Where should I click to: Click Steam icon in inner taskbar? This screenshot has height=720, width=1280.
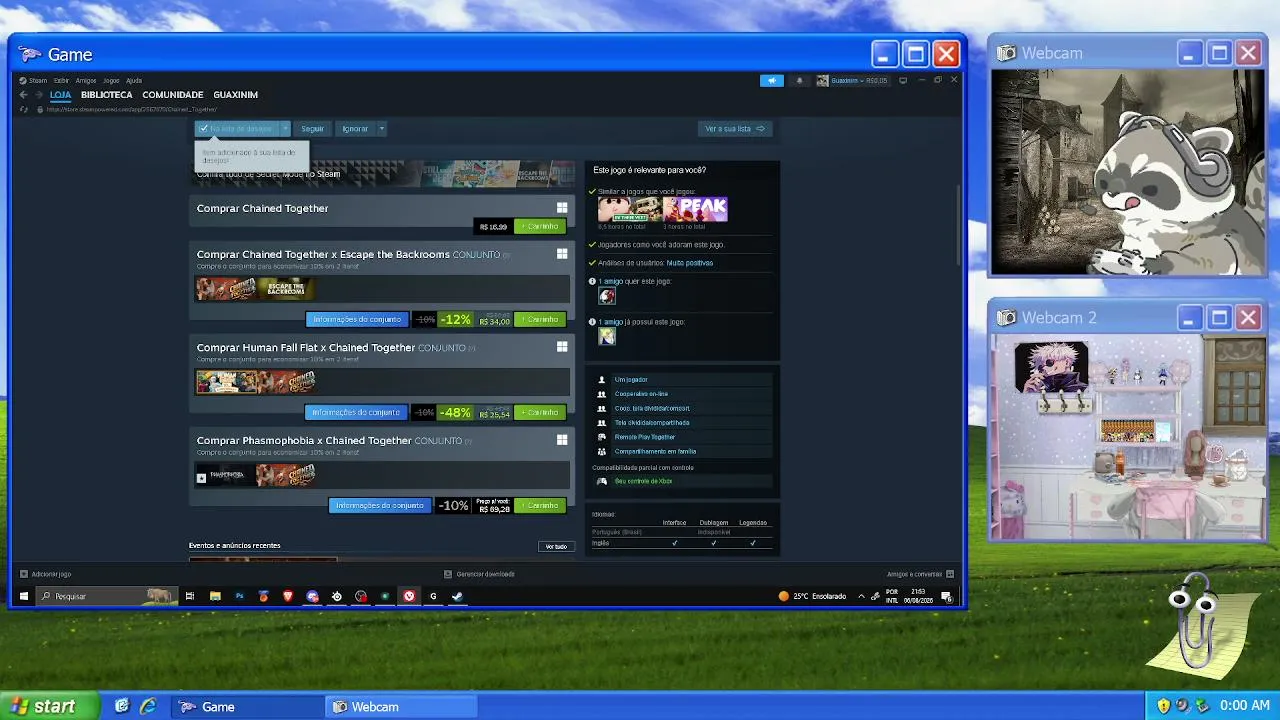(457, 596)
